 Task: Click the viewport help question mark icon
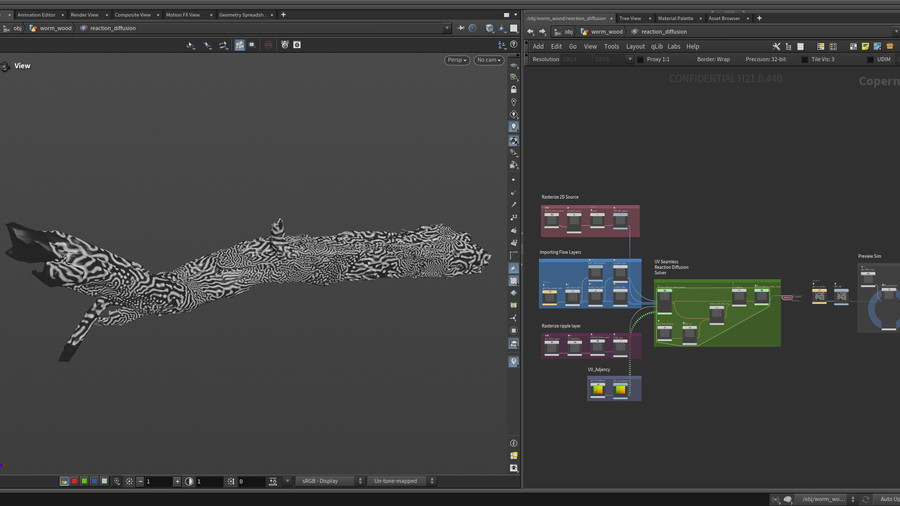tap(514, 45)
